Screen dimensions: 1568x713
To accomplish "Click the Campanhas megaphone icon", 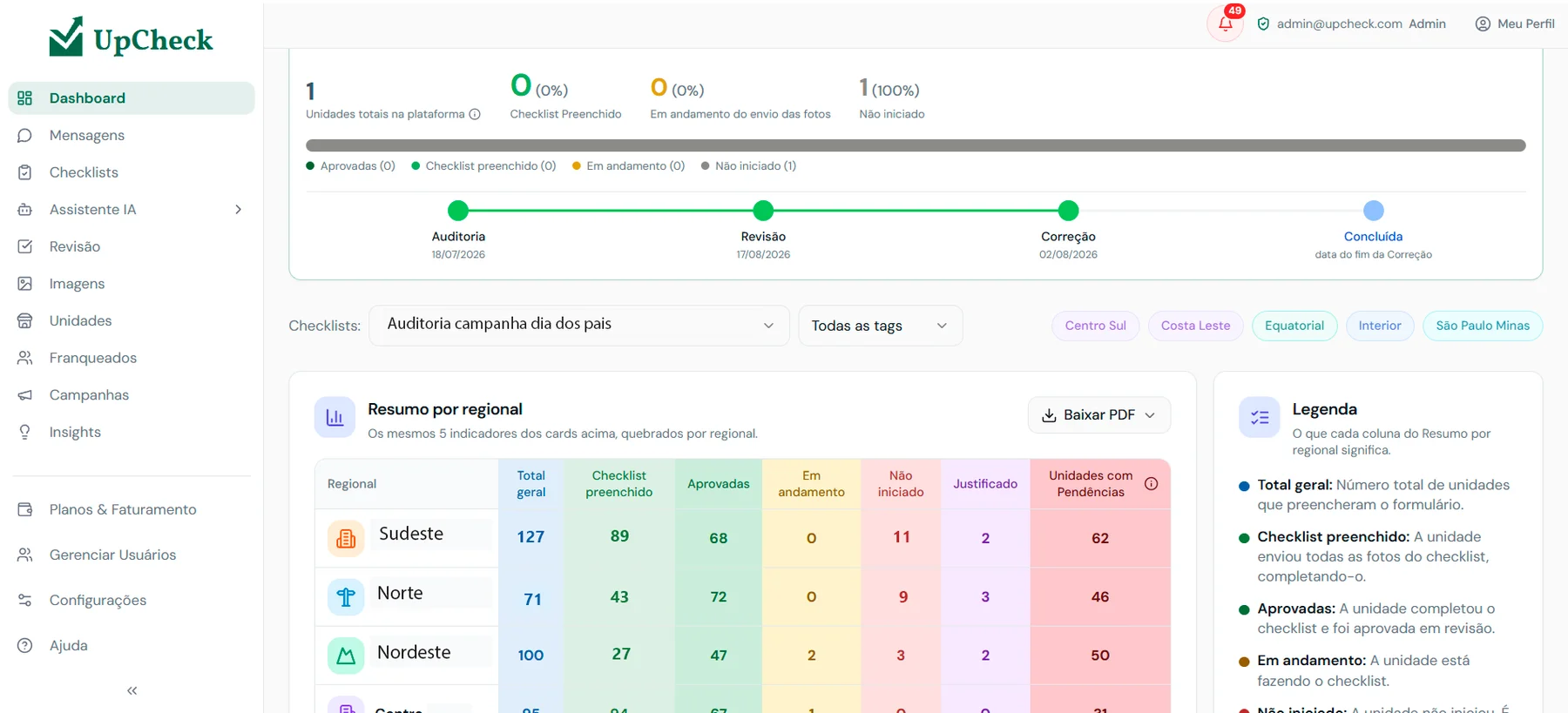I will (24, 395).
